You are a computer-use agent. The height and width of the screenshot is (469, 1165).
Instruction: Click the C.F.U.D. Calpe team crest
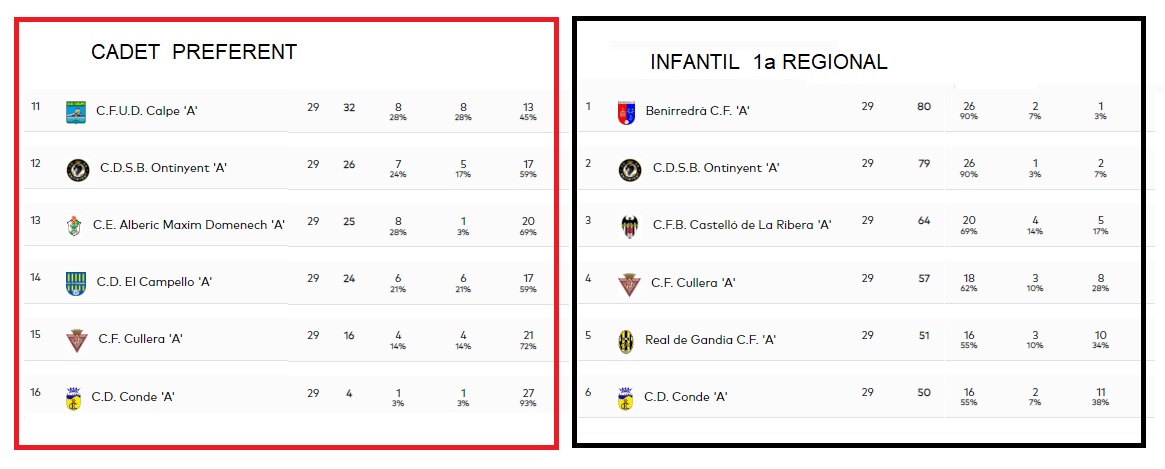pos(76,111)
